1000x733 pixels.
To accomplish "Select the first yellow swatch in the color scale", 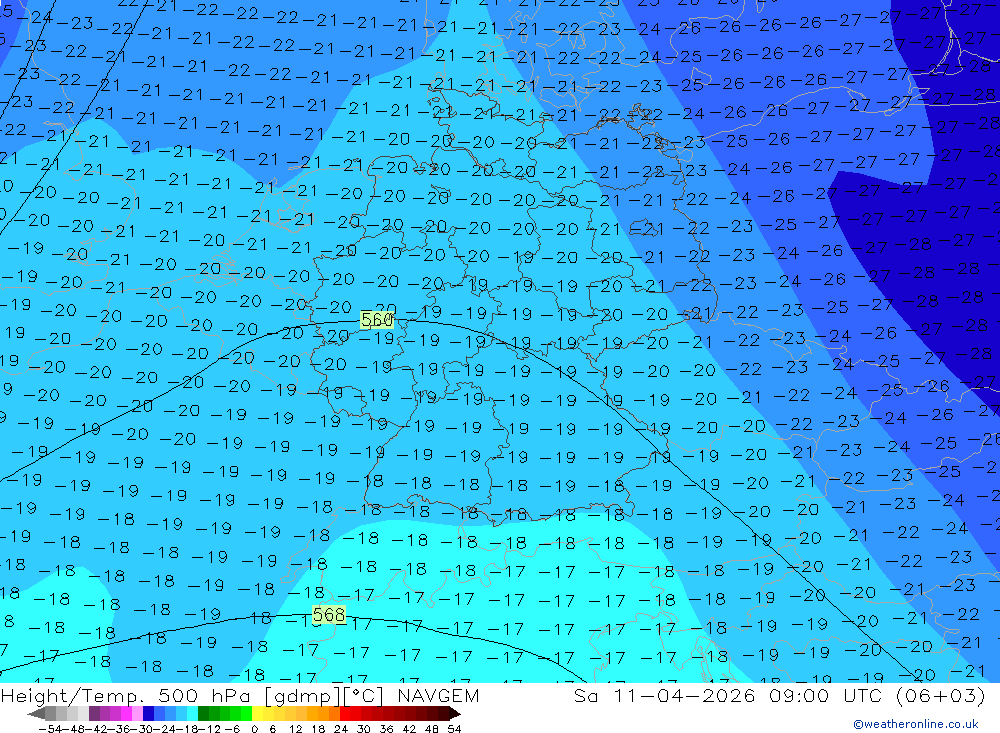I will click(258, 713).
